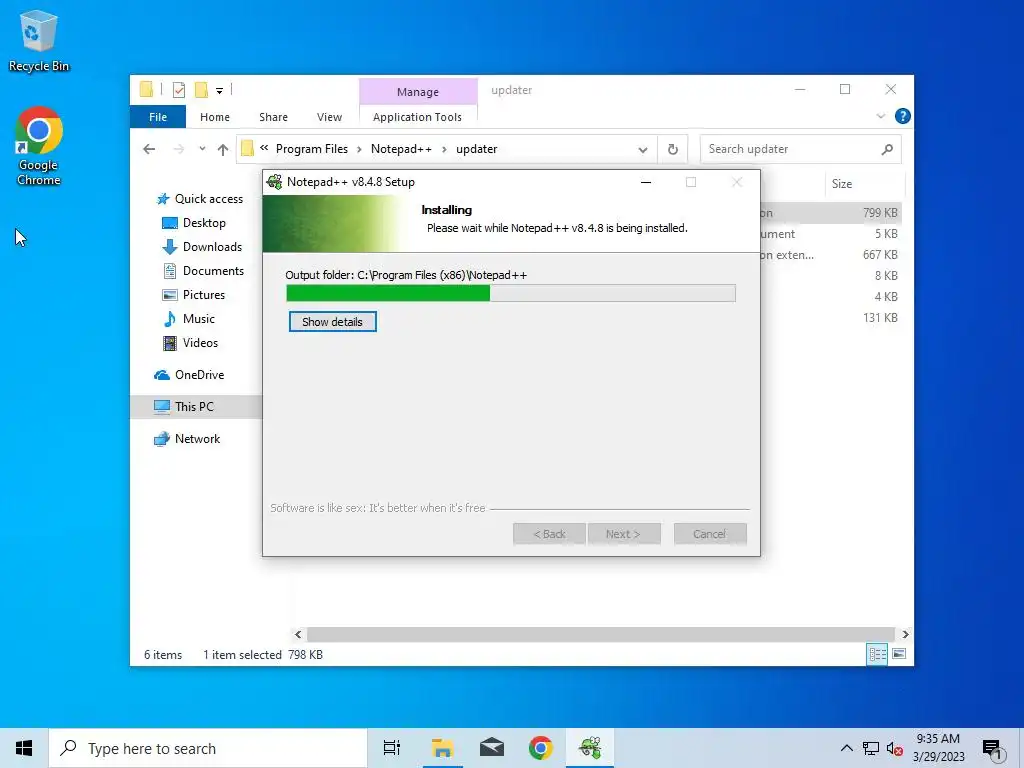
Task: Click Show details in Setup dialog
Action: click(x=332, y=322)
